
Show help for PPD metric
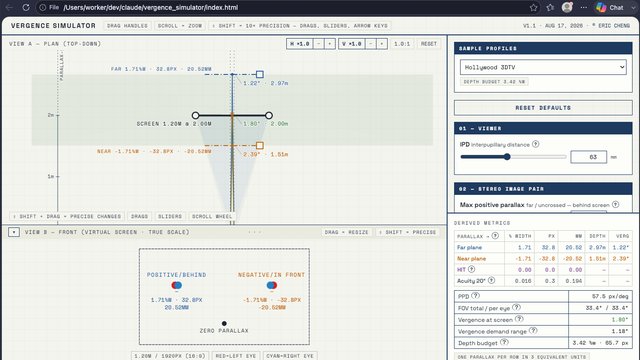click(x=476, y=296)
